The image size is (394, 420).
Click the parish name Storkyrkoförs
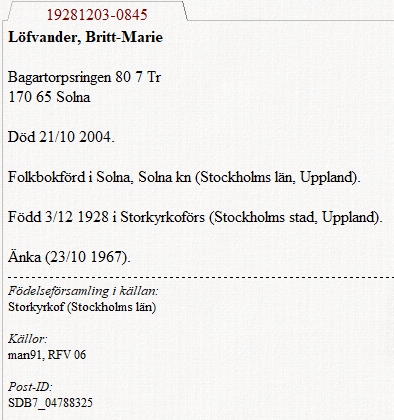[x=162, y=217]
